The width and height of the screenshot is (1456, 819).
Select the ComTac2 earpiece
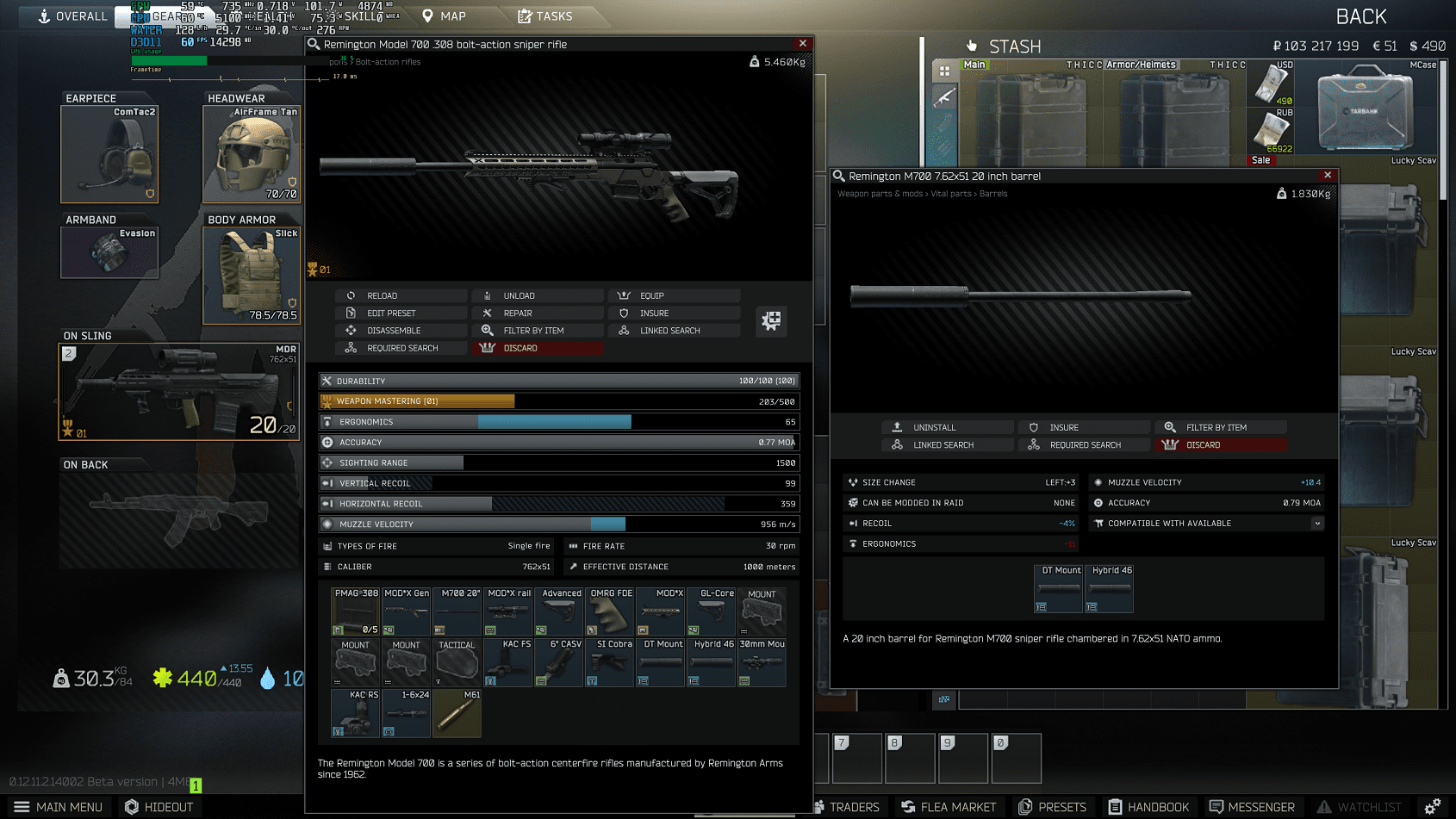pyautogui.click(x=109, y=154)
